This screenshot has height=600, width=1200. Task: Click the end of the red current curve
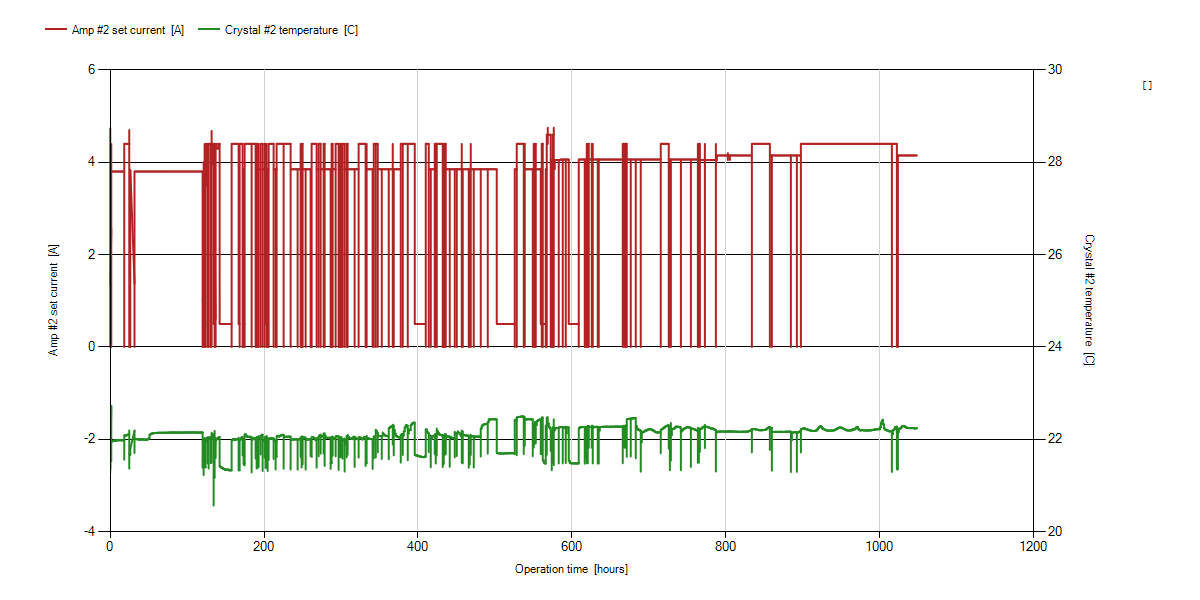click(917, 155)
